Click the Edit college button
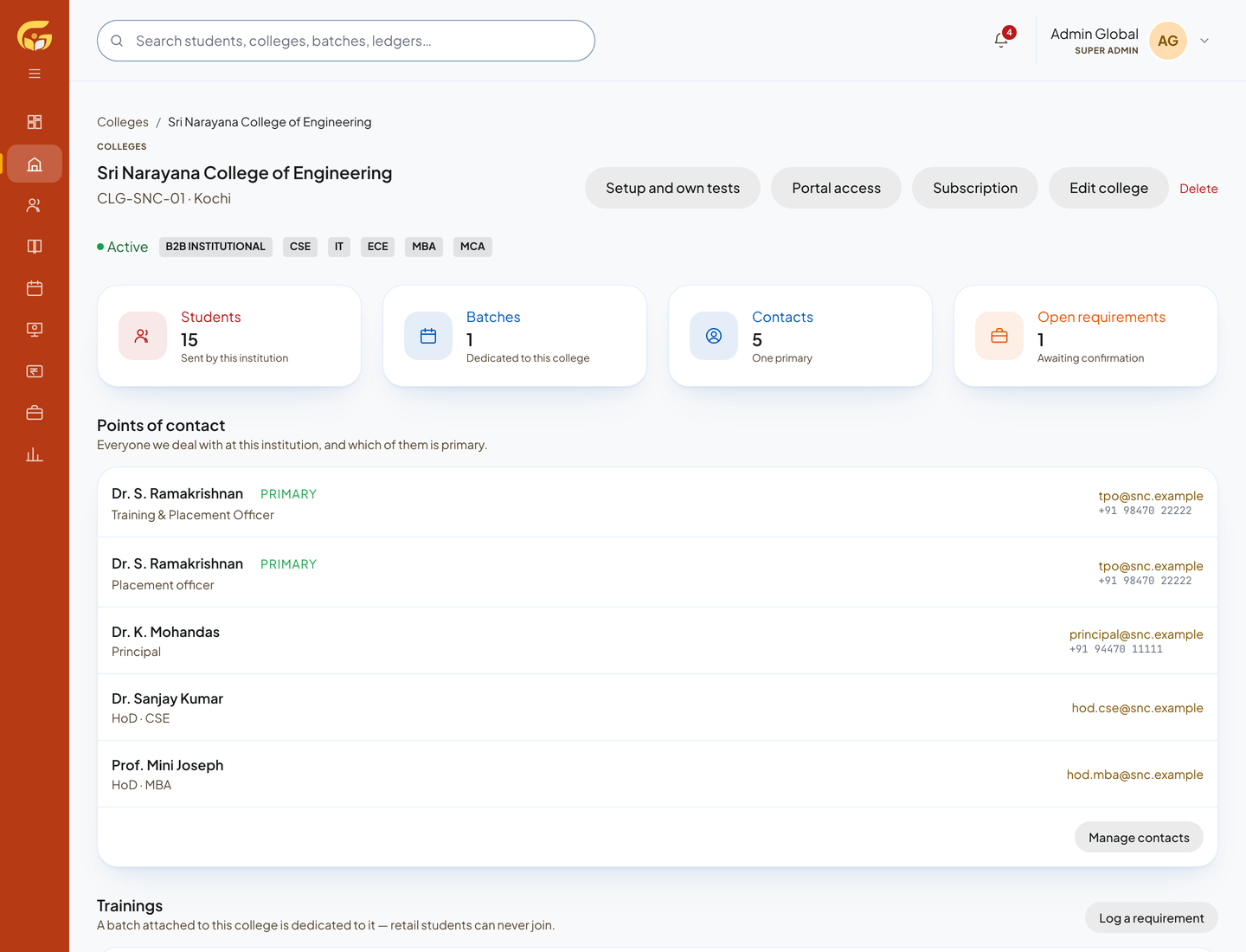1246x952 pixels. 1108,188
